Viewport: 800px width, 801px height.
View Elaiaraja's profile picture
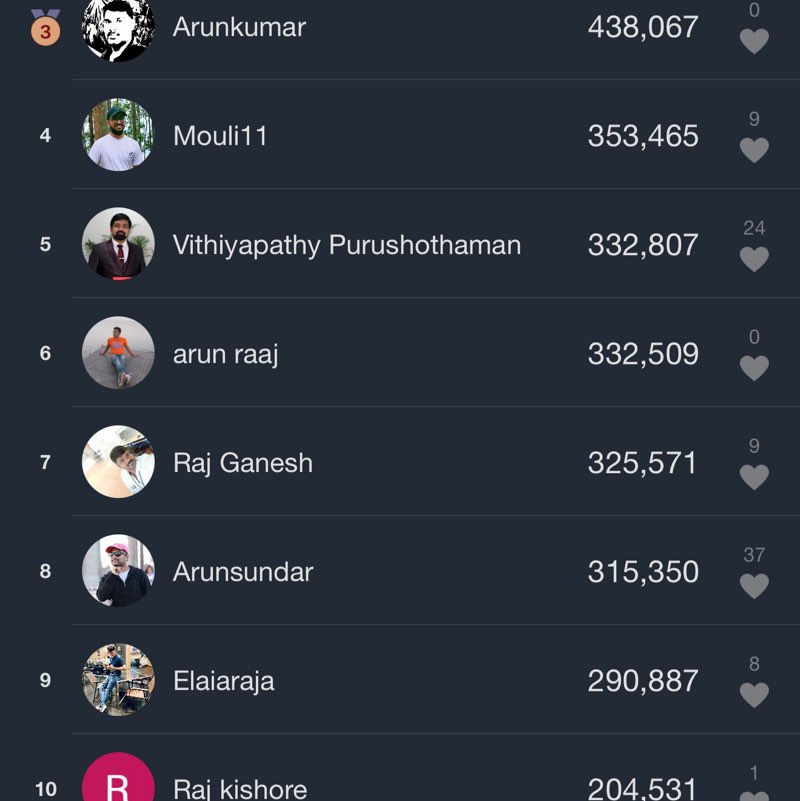(x=118, y=680)
